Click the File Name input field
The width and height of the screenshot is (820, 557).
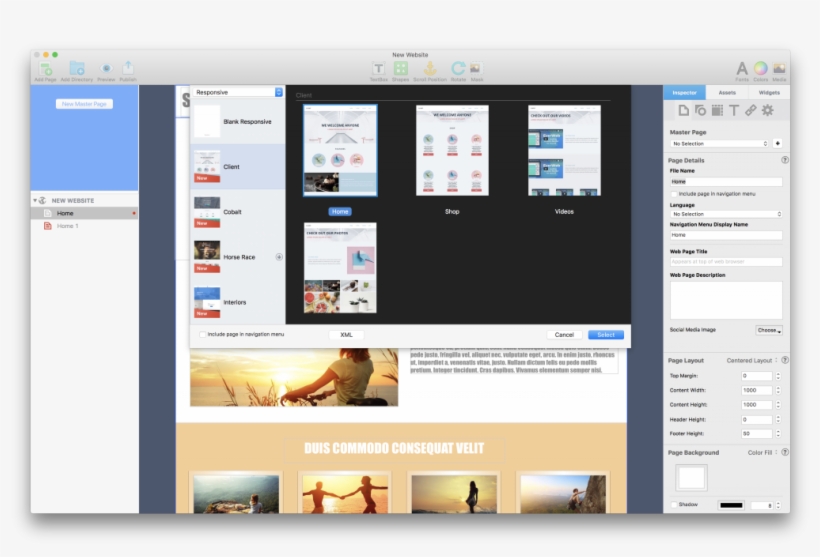coord(726,181)
